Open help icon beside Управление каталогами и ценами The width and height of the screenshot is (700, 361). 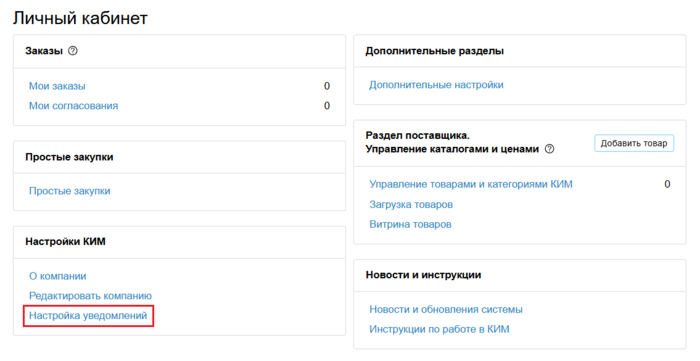550,149
